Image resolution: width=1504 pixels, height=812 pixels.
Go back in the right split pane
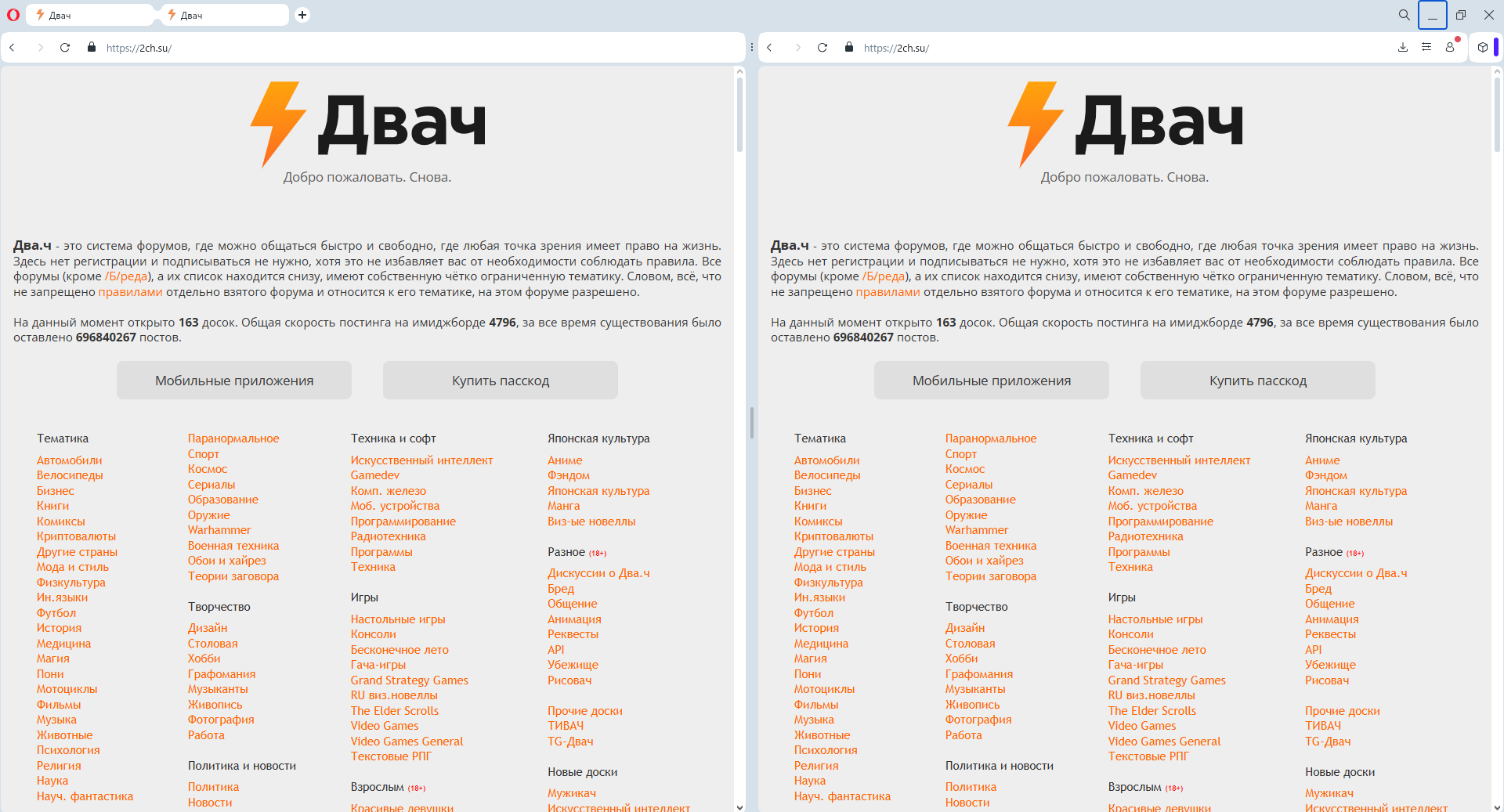[770, 48]
